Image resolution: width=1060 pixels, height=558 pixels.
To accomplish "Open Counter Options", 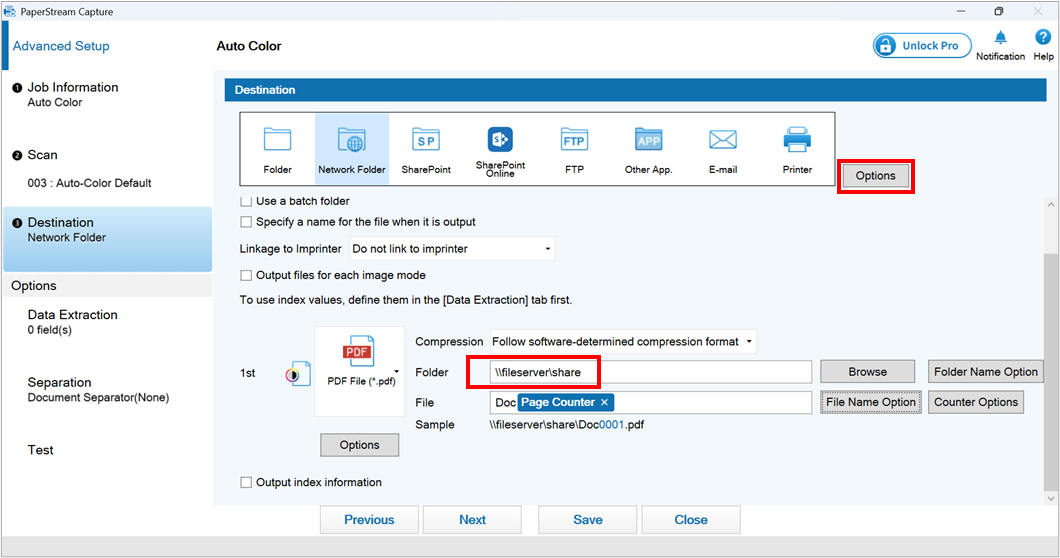I will (975, 402).
